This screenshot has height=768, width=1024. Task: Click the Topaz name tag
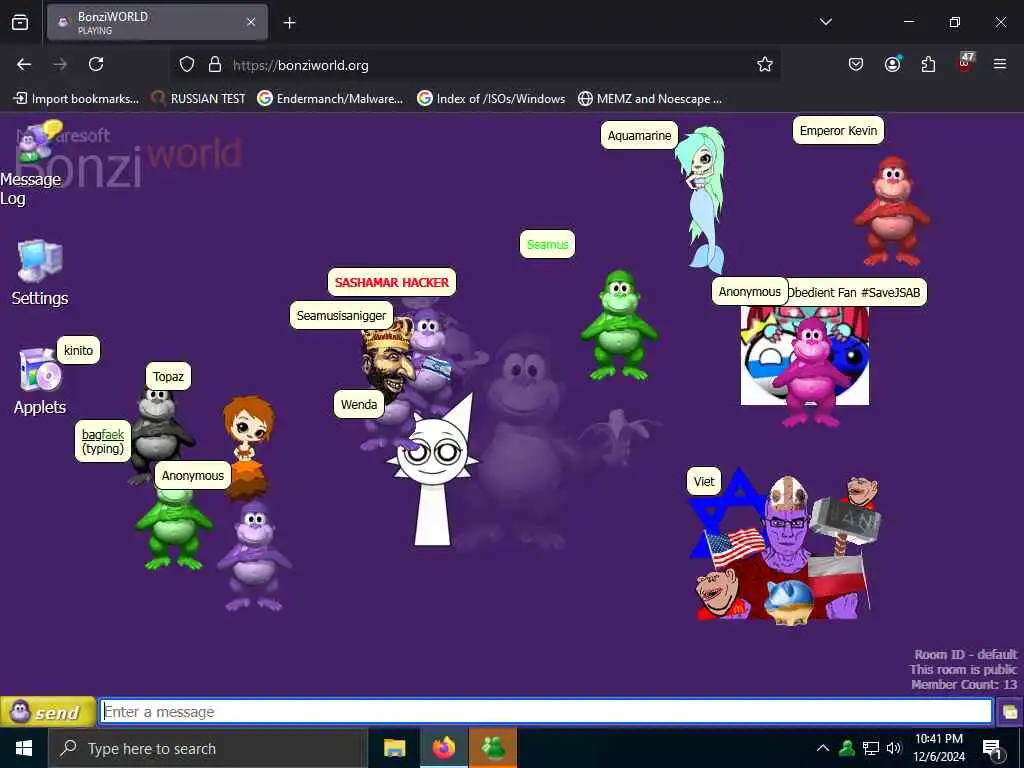click(x=168, y=376)
